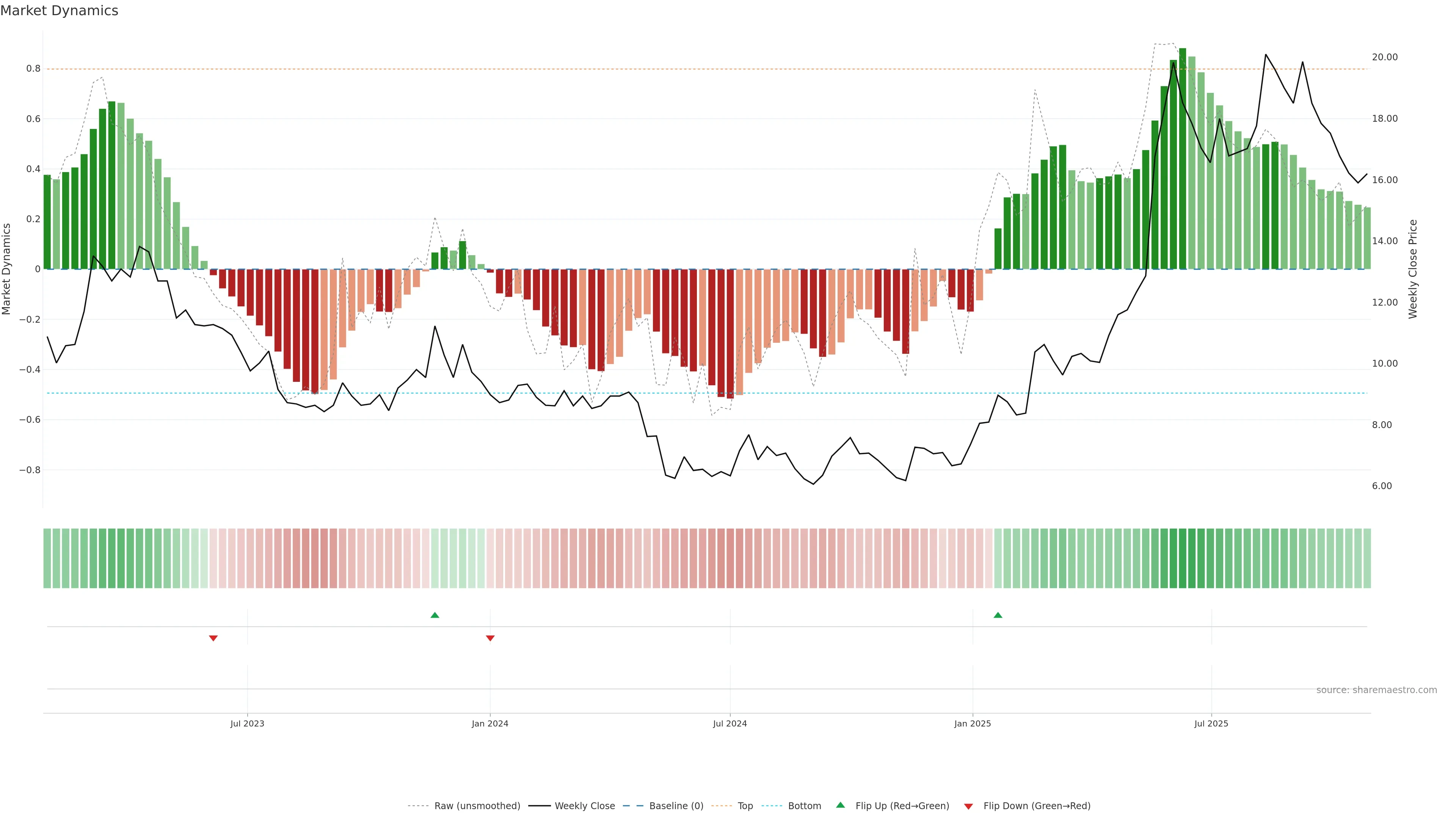Click the Jan 2025 x-axis label
Viewport: 1456px width, 819px height.
[972, 723]
